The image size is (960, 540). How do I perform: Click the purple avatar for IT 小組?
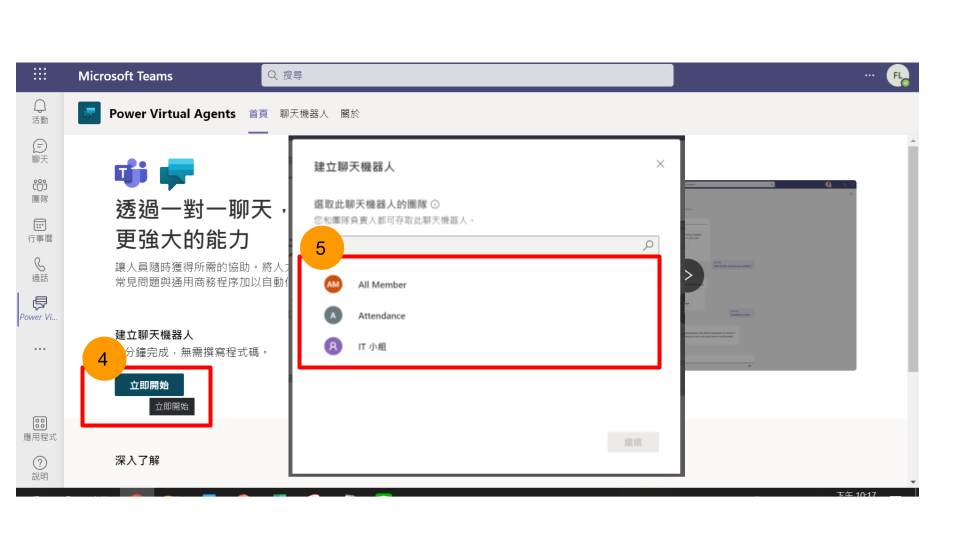click(333, 347)
